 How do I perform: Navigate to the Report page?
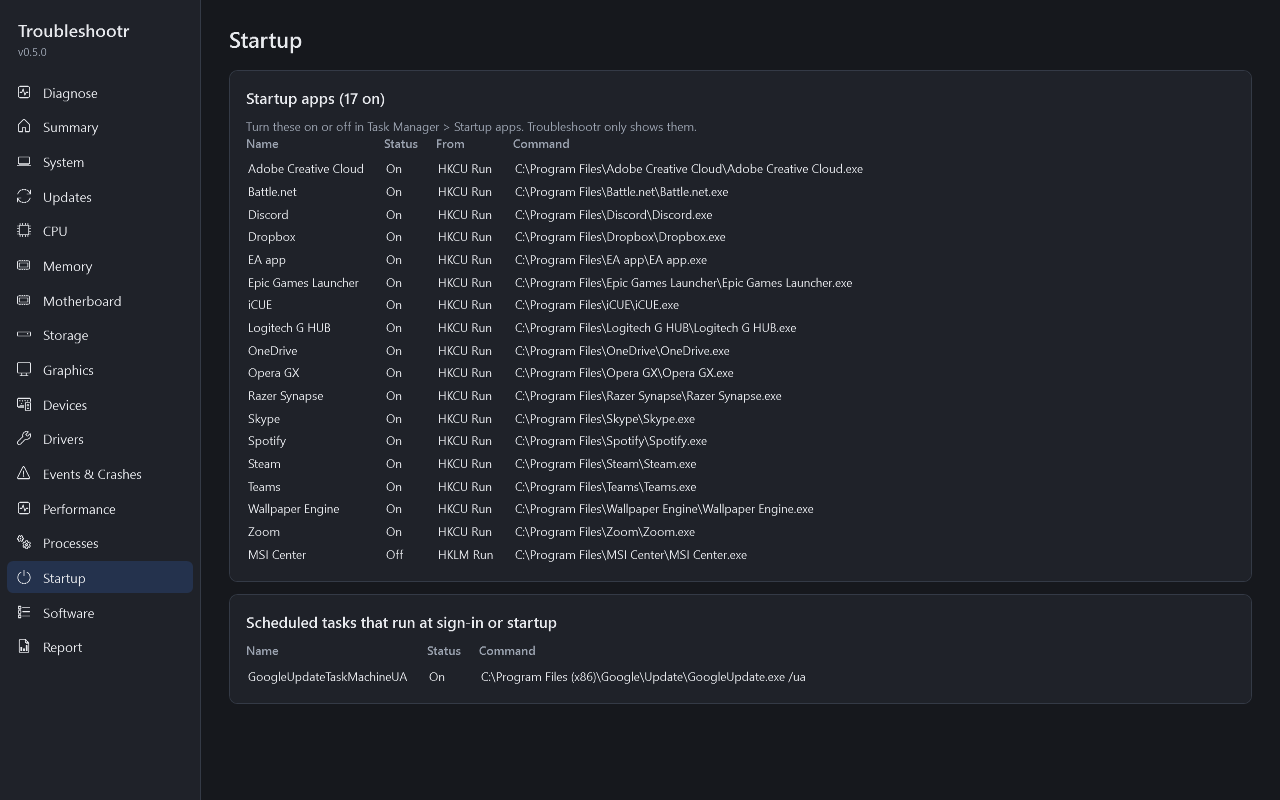100,647
